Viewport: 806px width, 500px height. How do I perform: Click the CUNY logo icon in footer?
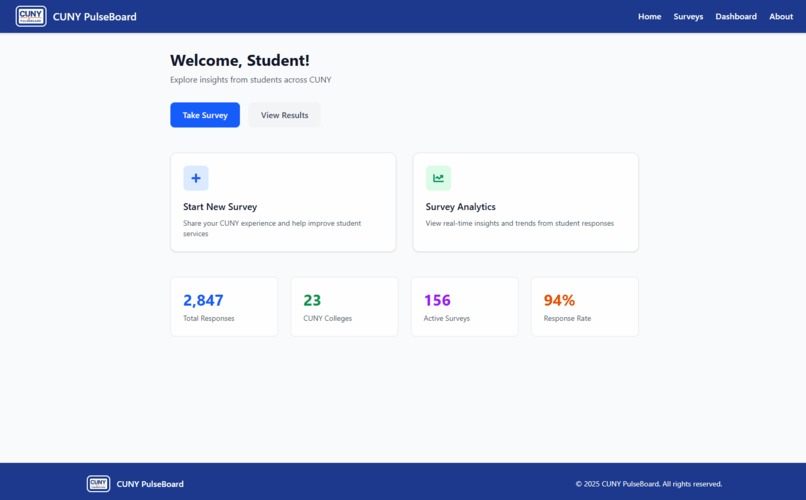[x=98, y=484]
